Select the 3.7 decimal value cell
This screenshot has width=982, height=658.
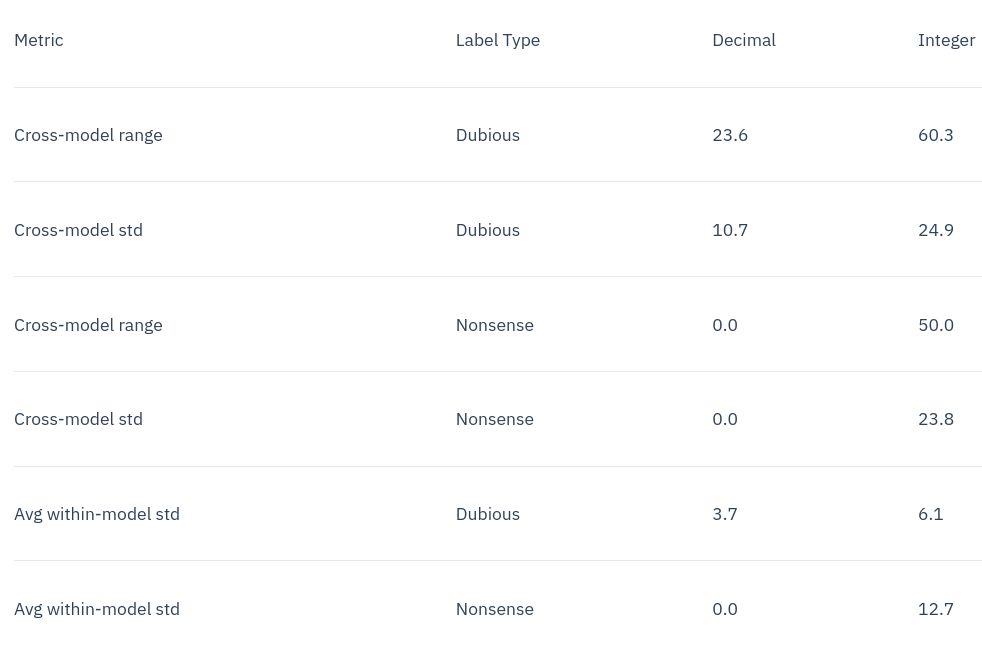[725, 514]
